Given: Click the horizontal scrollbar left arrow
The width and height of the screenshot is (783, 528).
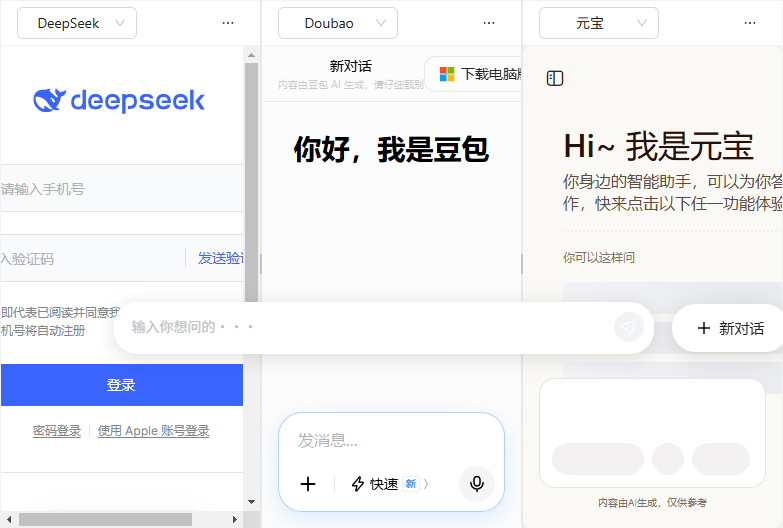Looking at the screenshot, I should 8,520.
